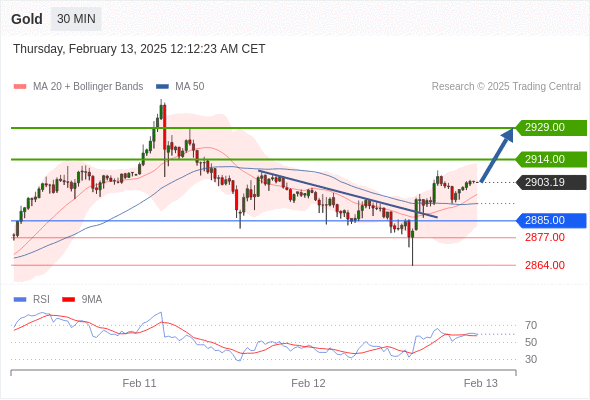Click the 2929.00 green resistance label

click(x=551, y=128)
